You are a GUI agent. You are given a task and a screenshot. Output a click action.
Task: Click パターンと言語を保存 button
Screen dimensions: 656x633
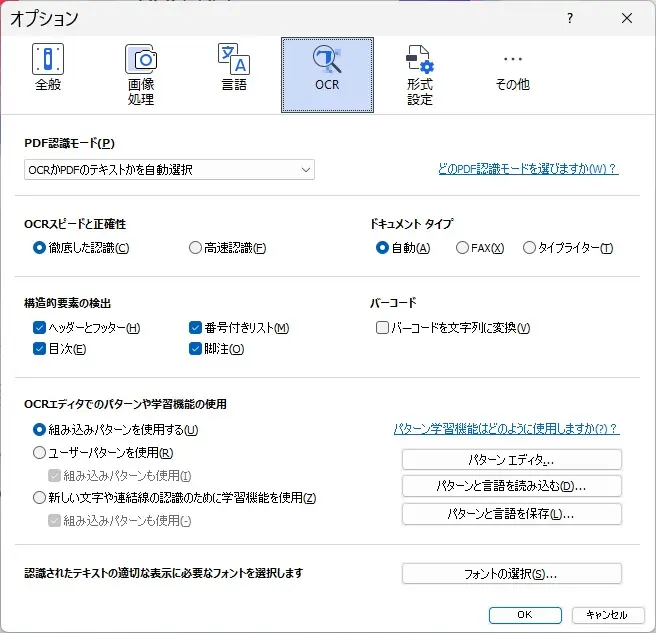[x=512, y=514]
